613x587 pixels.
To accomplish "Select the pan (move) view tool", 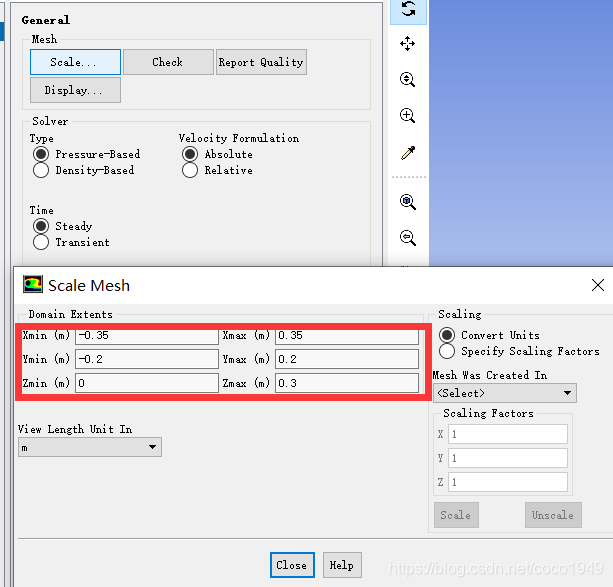I will [407, 43].
